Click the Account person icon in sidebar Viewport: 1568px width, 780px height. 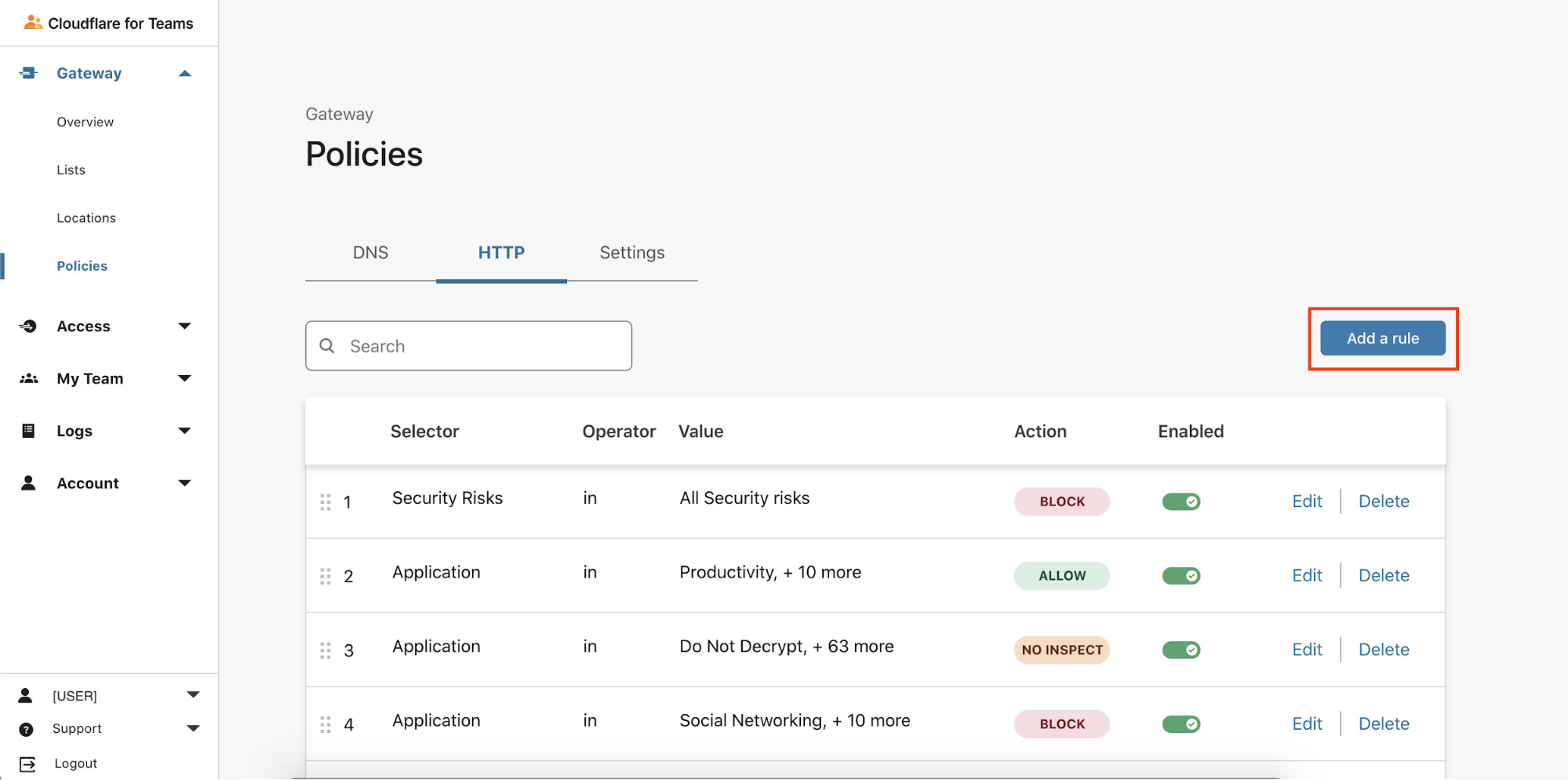[x=28, y=483]
